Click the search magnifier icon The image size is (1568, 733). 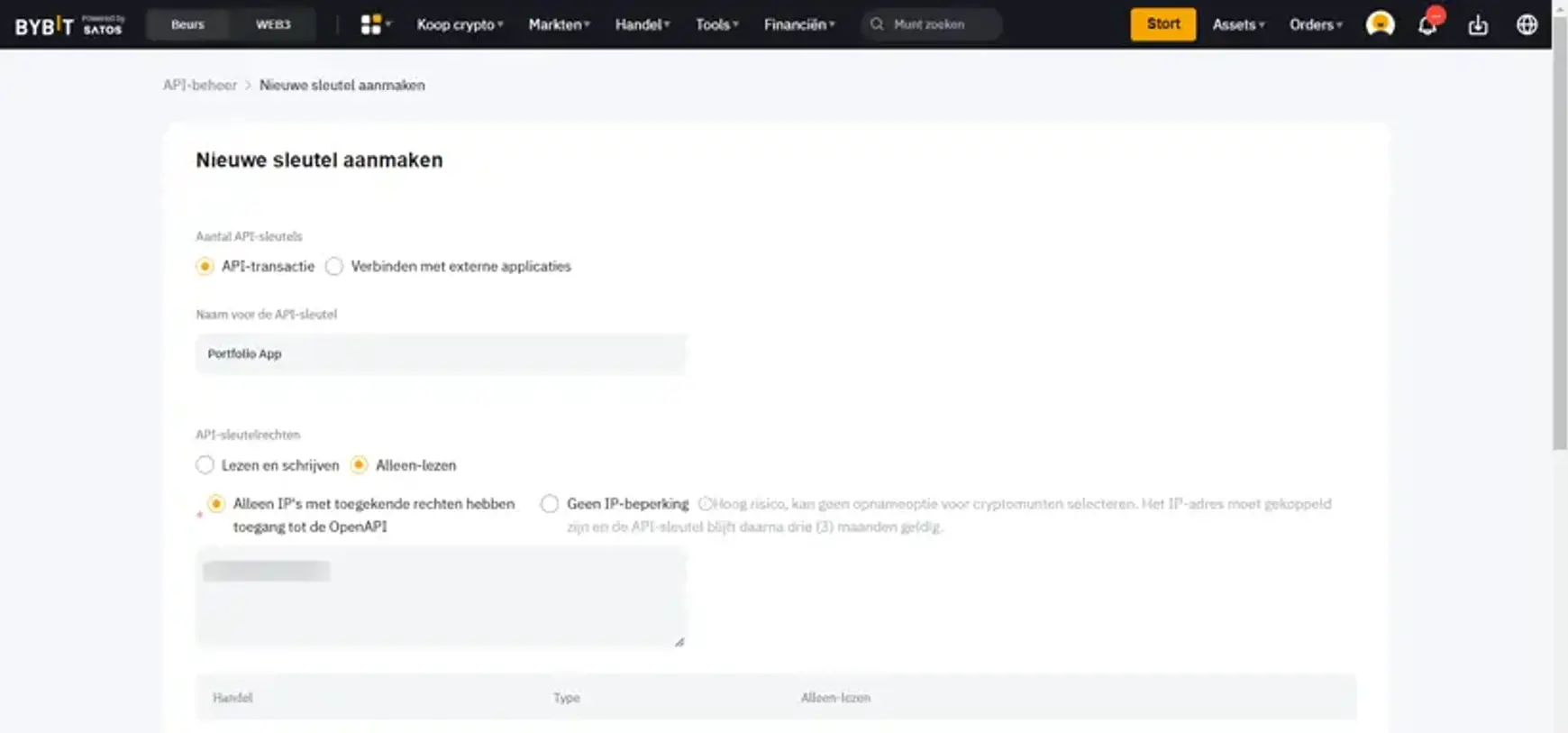[877, 24]
